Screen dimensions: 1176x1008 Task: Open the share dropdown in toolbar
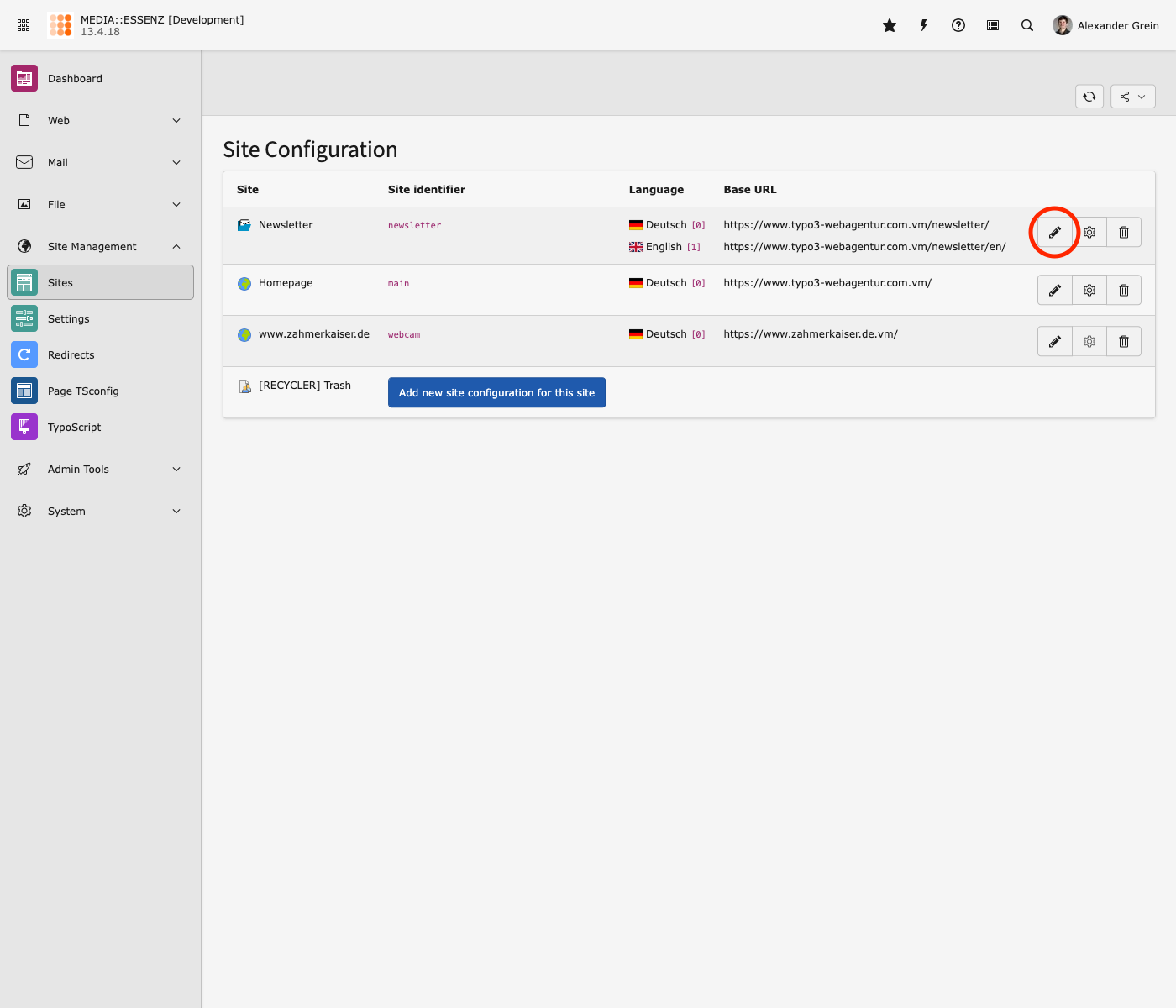tap(1132, 97)
